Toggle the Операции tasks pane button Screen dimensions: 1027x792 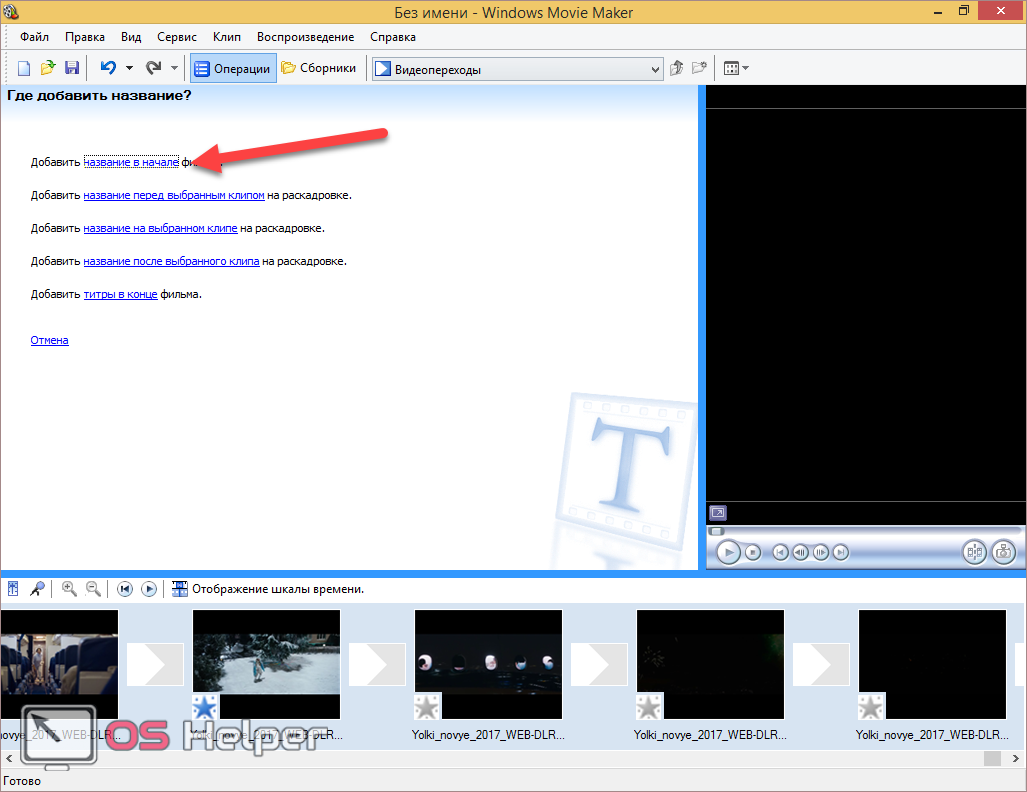233,68
